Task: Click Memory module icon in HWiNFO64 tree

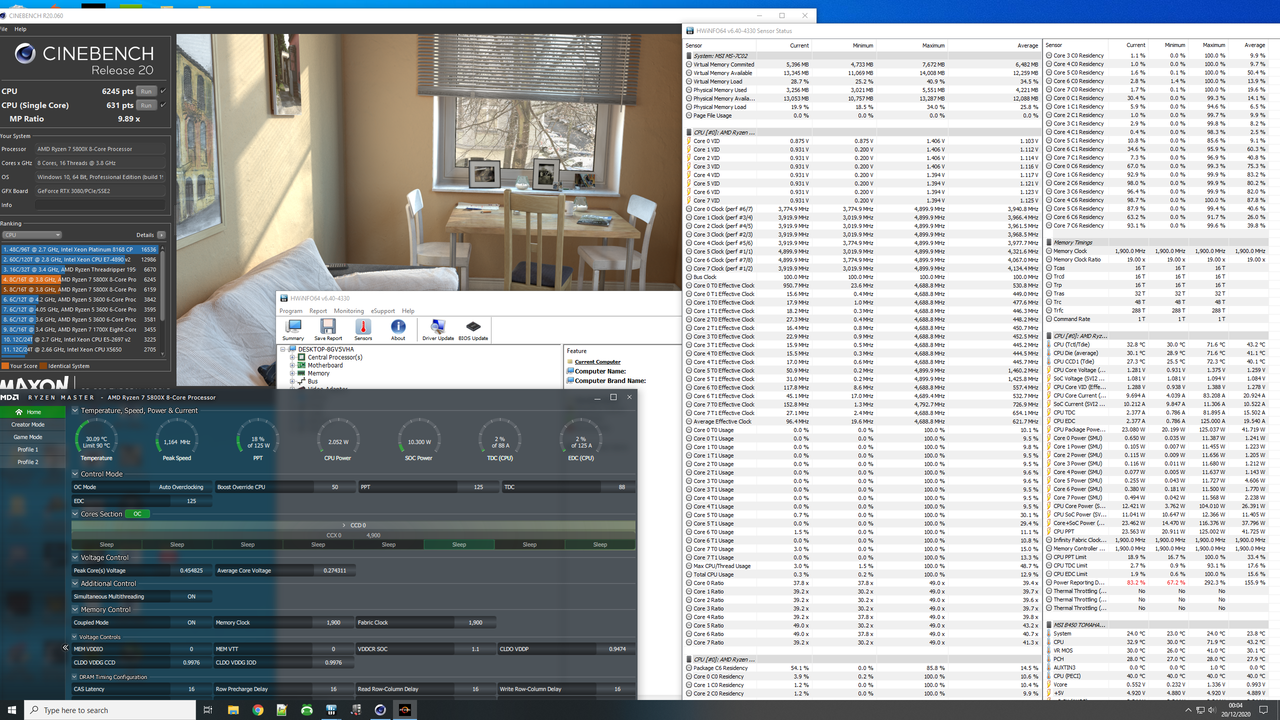Action: pos(302,373)
